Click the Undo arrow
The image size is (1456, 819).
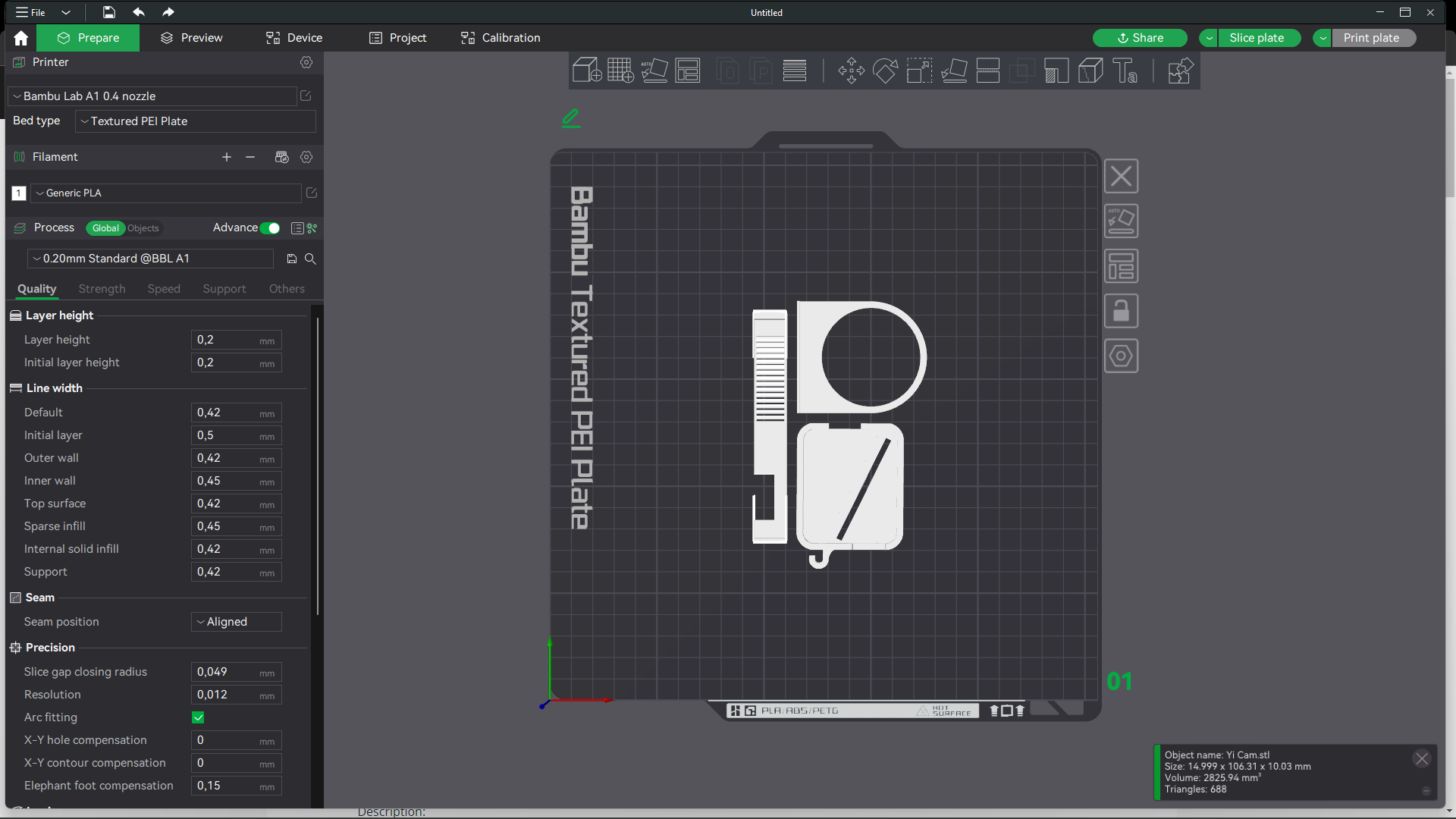click(x=139, y=12)
